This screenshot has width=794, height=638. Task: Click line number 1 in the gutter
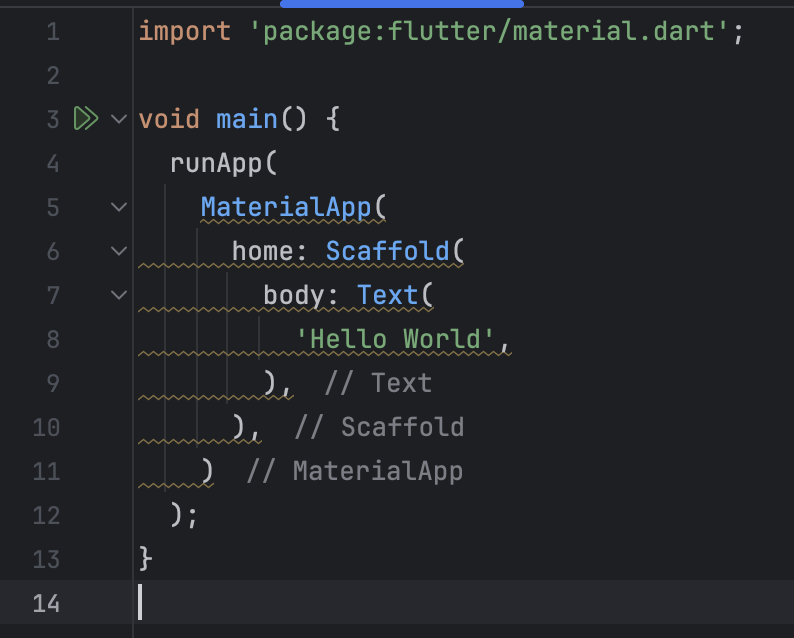(53, 31)
